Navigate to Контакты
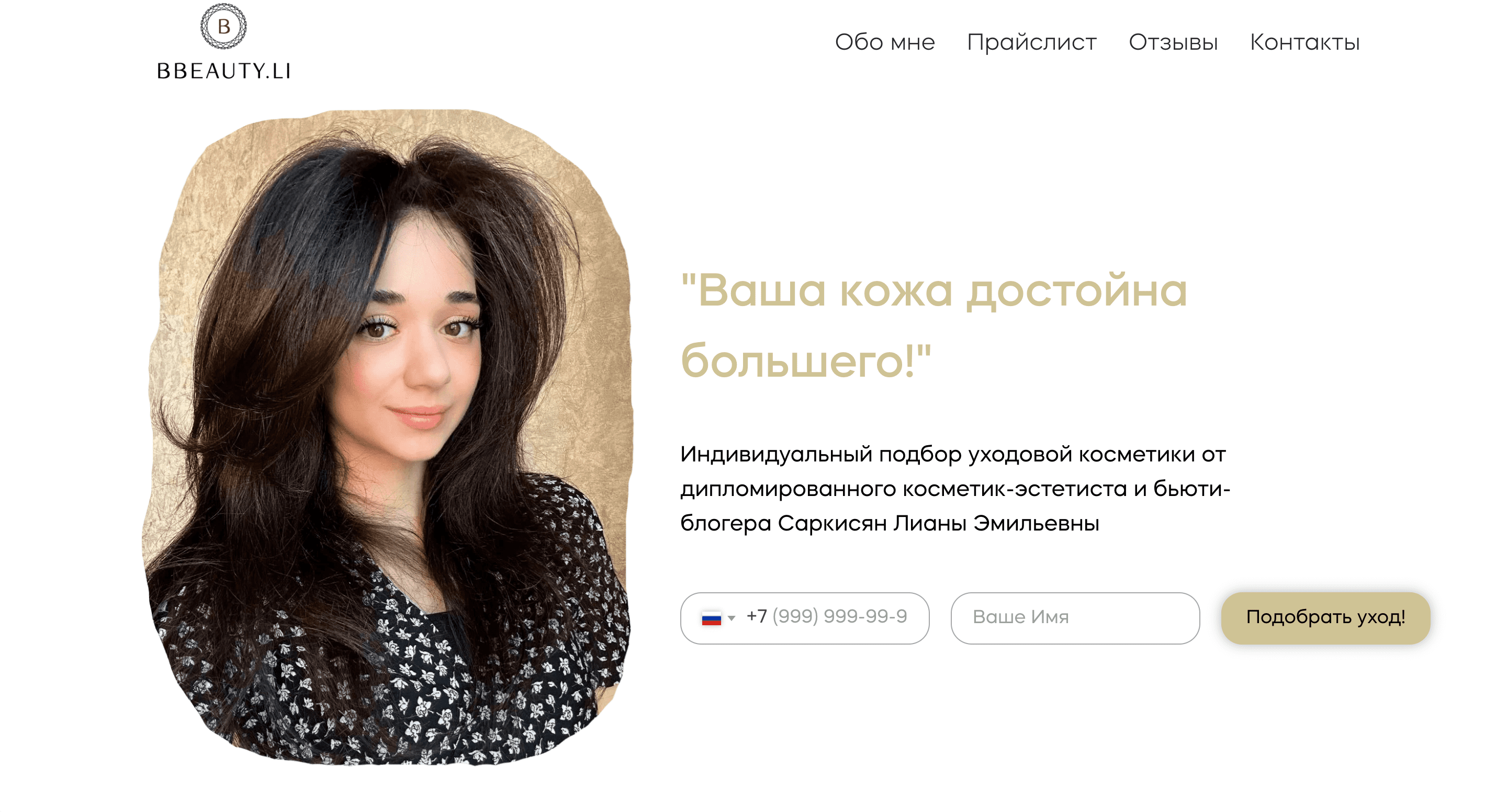This screenshot has width=1507, height=812. pyautogui.click(x=1304, y=42)
